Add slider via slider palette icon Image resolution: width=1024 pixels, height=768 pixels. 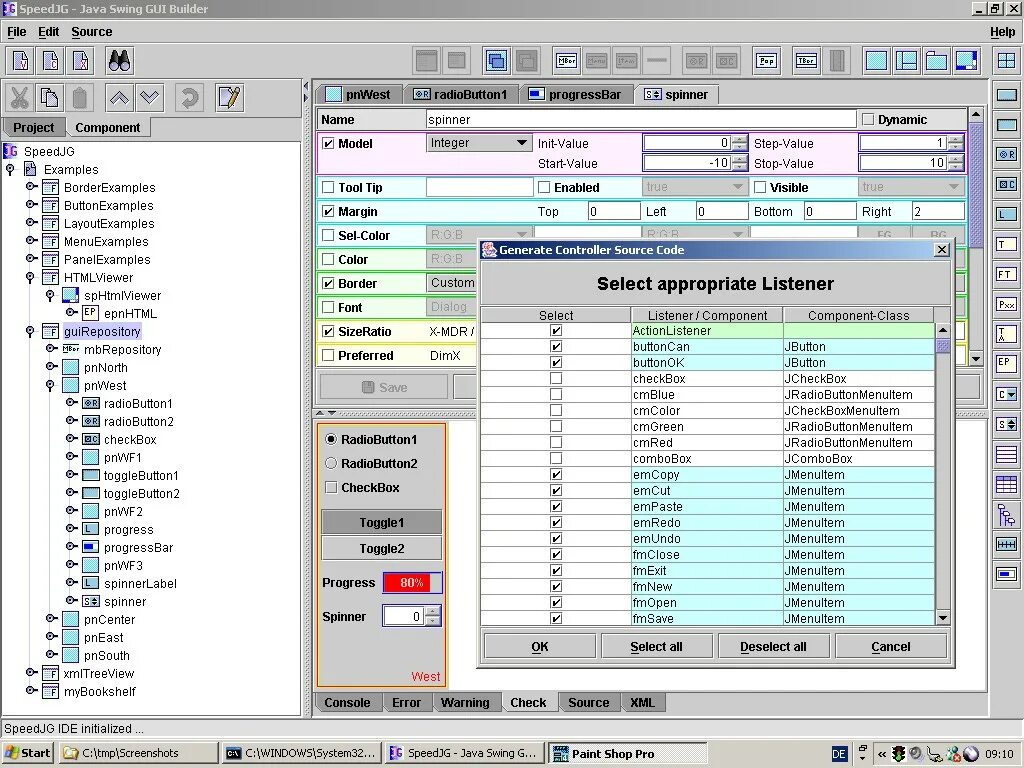coord(1006,544)
